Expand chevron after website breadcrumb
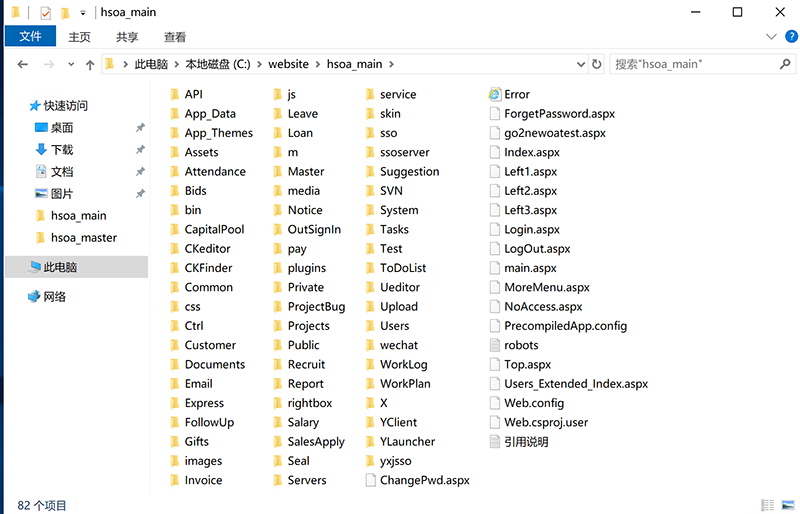This screenshot has width=800, height=514. tap(318, 64)
